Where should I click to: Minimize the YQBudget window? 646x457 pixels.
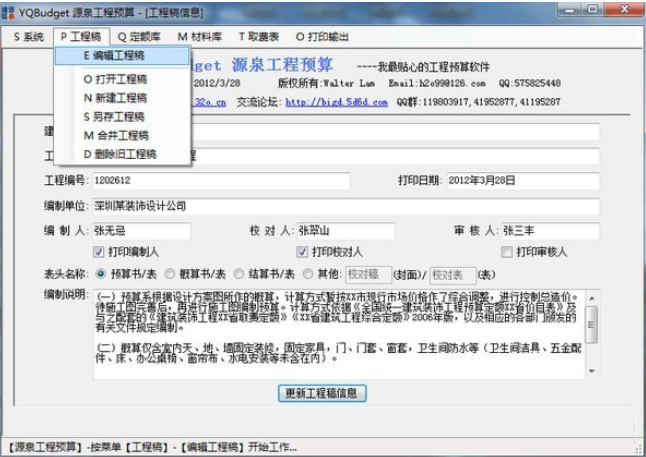(x=570, y=9)
